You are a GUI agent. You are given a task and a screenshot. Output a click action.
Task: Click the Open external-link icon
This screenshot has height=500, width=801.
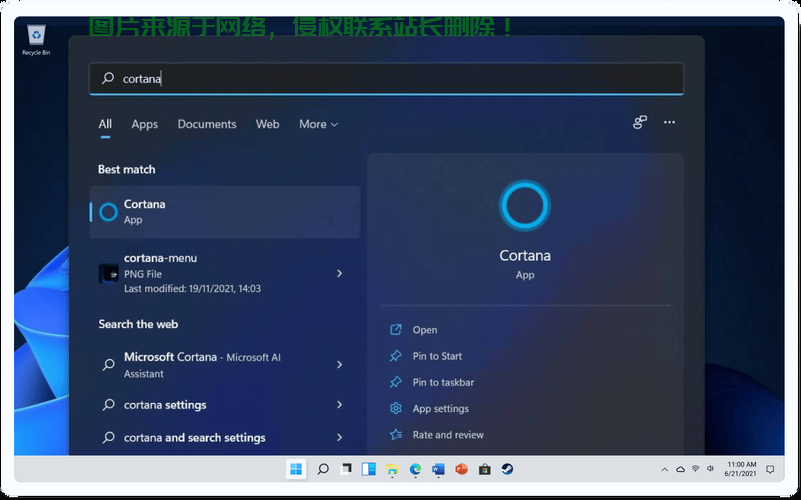[x=396, y=329]
